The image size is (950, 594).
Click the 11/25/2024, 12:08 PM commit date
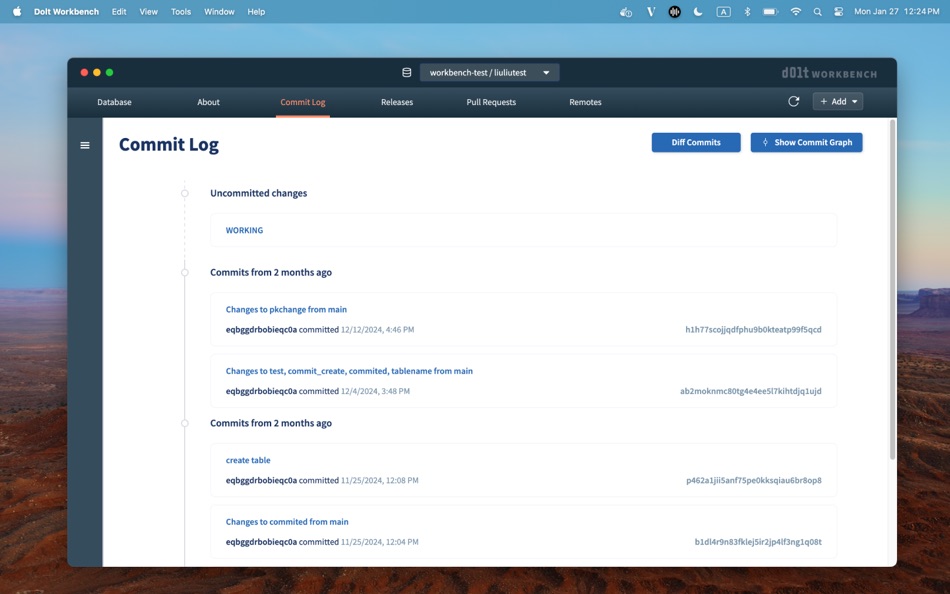[379, 481]
